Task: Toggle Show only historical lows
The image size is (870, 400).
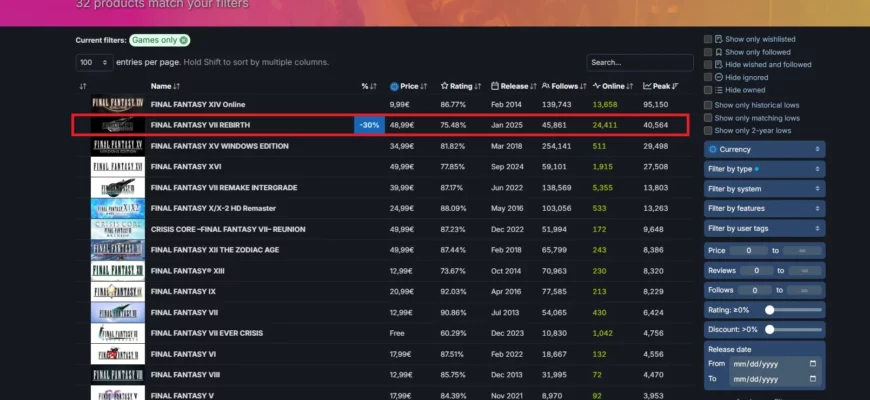Action: 708,104
